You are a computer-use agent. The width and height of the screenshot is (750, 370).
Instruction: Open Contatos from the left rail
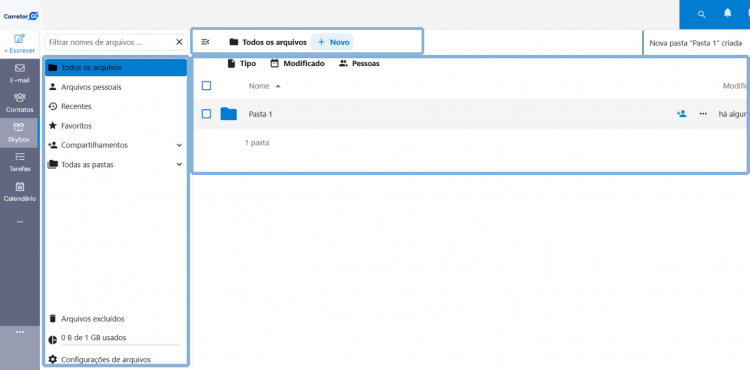click(x=20, y=103)
